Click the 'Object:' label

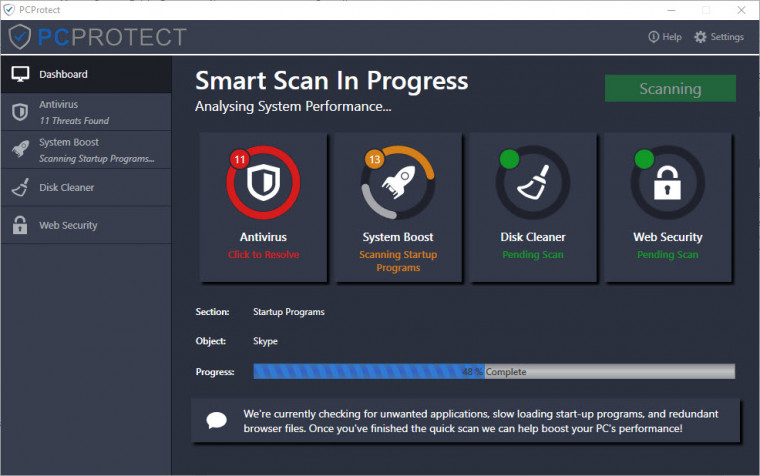point(210,341)
